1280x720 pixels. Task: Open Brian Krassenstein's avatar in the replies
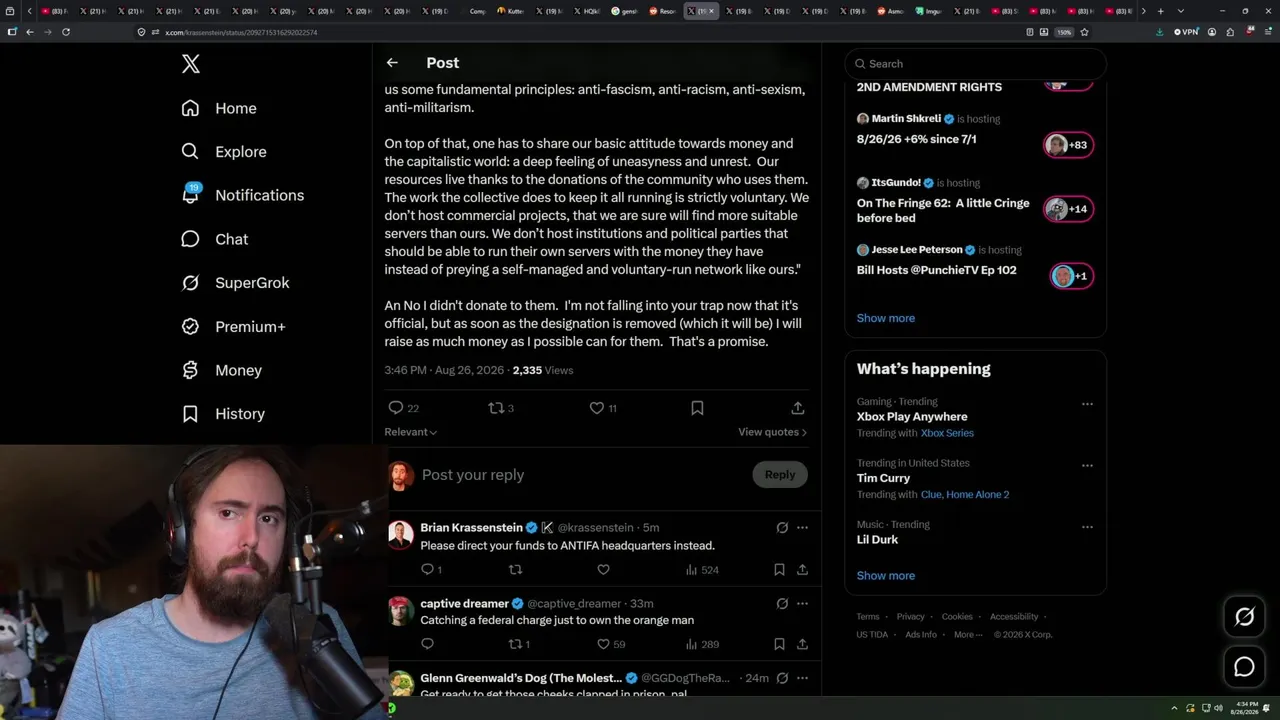tap(401, 534)
